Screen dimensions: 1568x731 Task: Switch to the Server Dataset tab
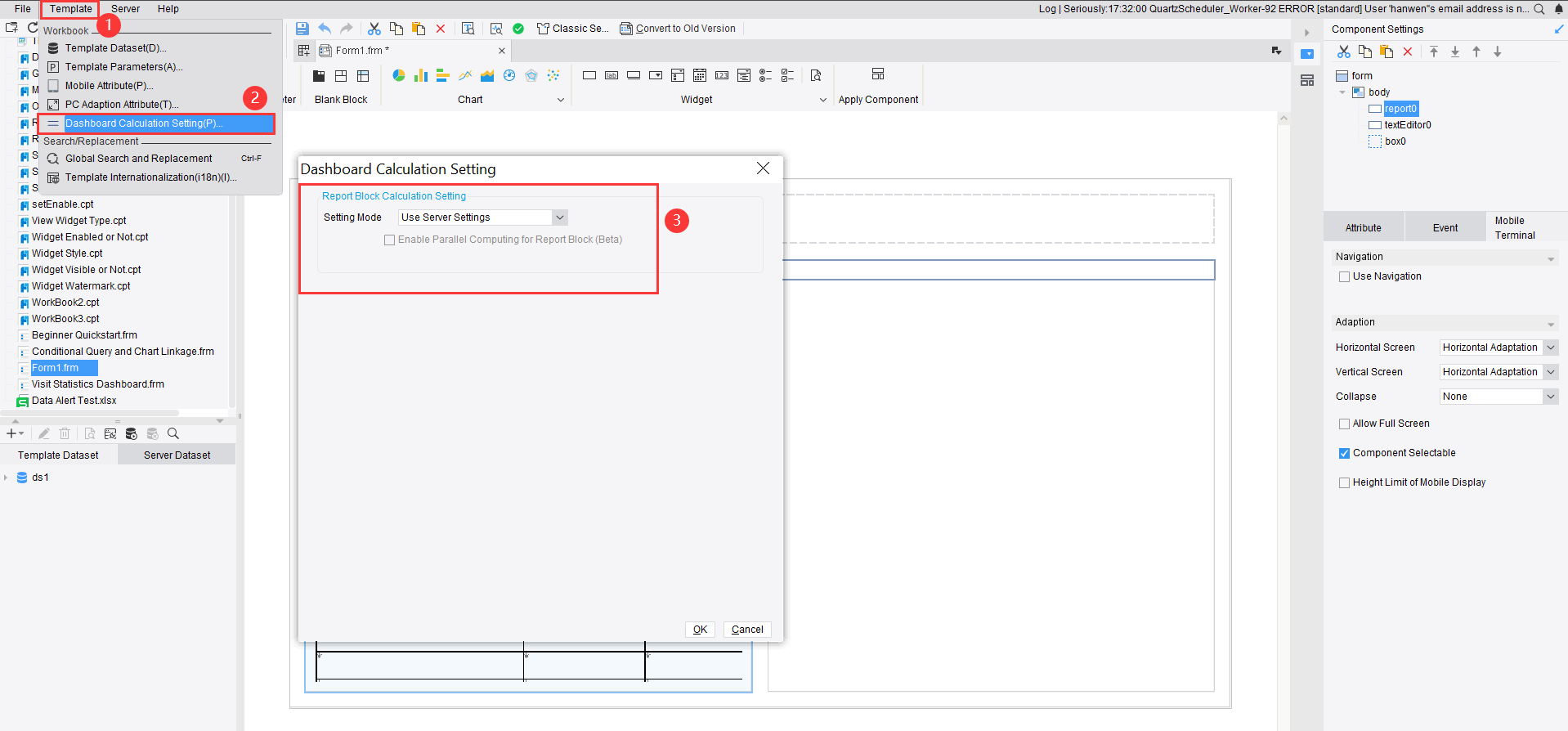[x=177, y=455]
